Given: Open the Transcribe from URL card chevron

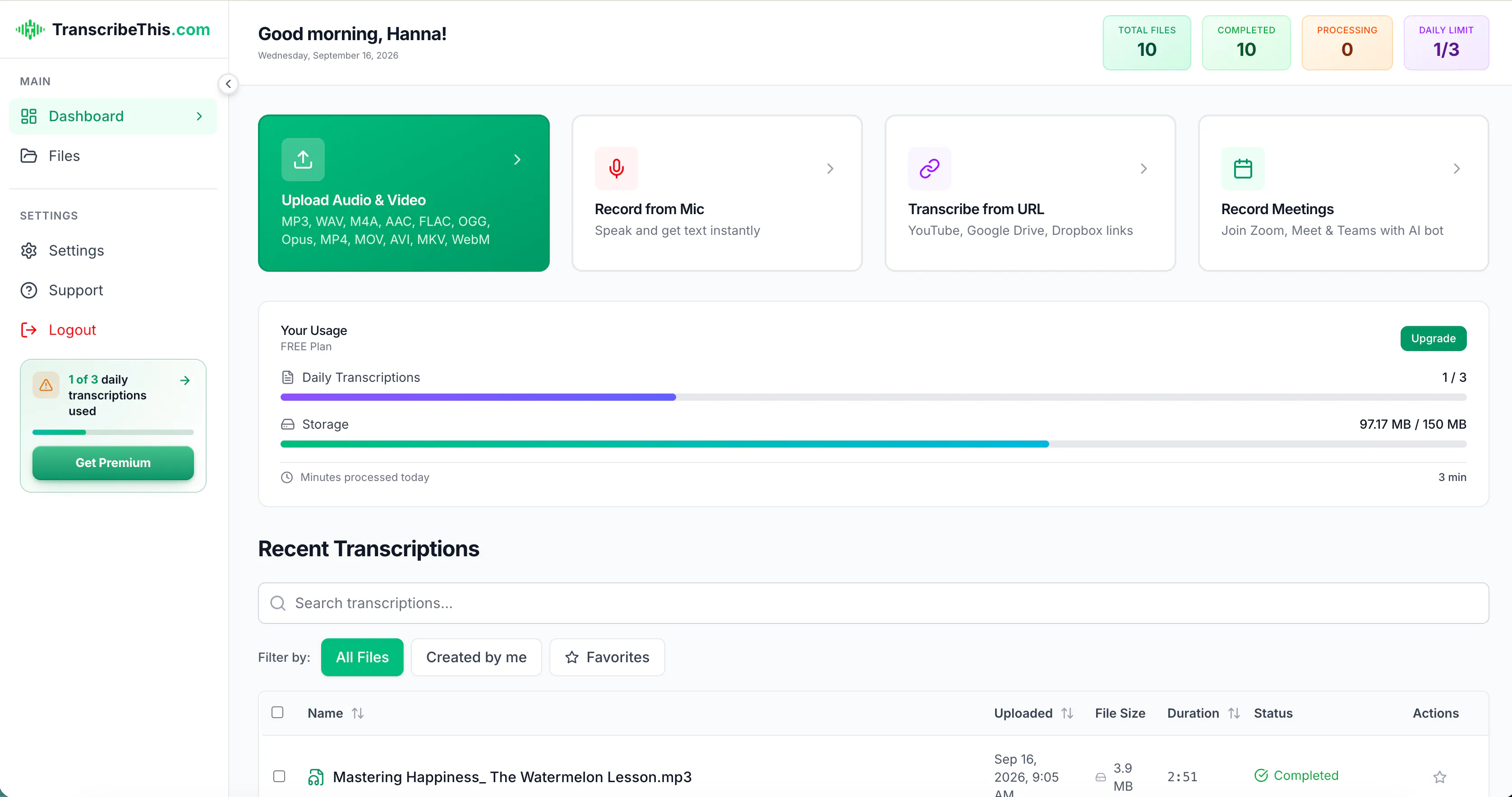Looking at the screenshot, I should pos(1143,169).
